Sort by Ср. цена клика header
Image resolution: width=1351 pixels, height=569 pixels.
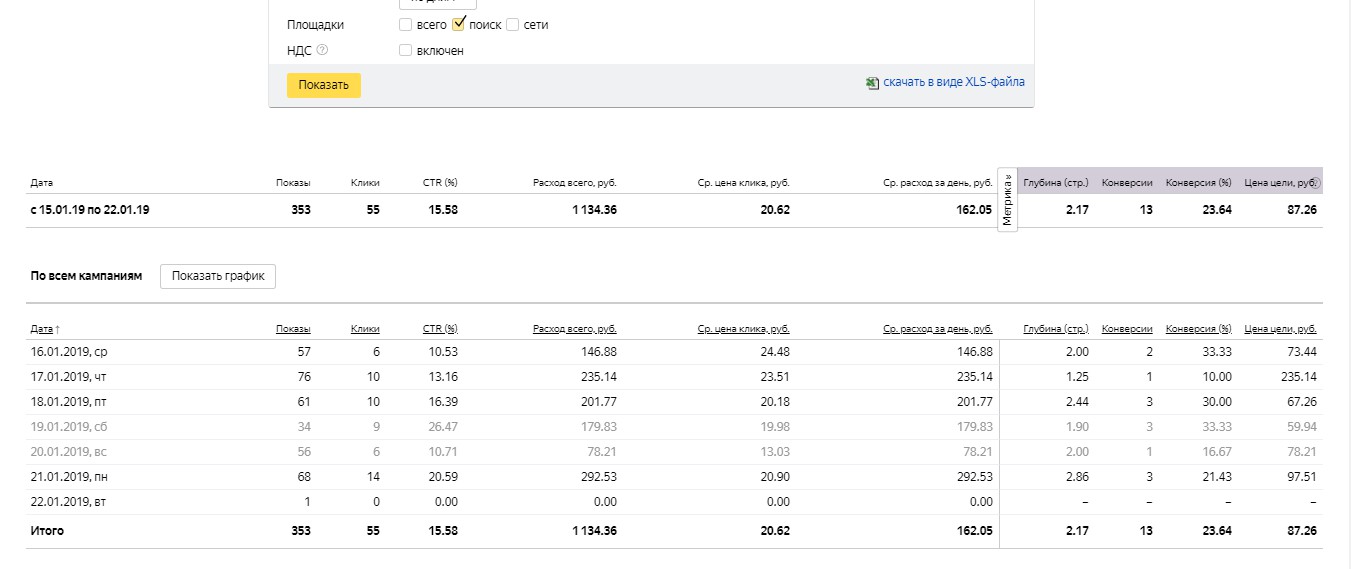click(x=744, y=329)
